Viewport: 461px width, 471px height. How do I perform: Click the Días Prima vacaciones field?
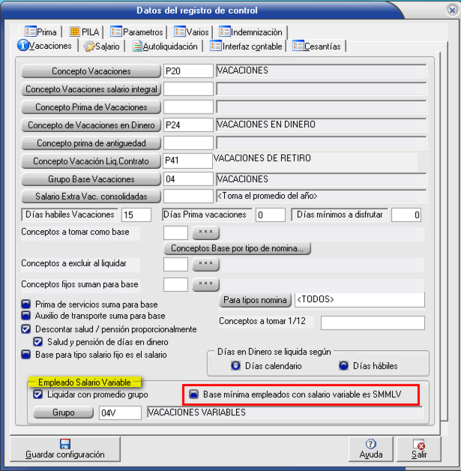270,215
